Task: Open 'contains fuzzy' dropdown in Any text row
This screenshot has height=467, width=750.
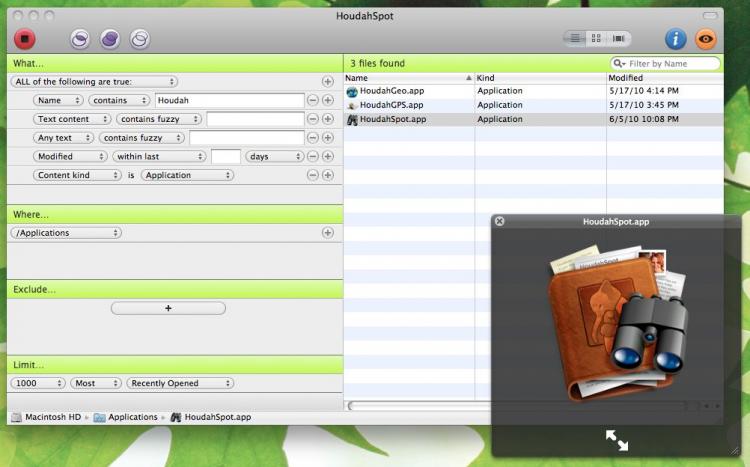Action: (x=142, y=137)
